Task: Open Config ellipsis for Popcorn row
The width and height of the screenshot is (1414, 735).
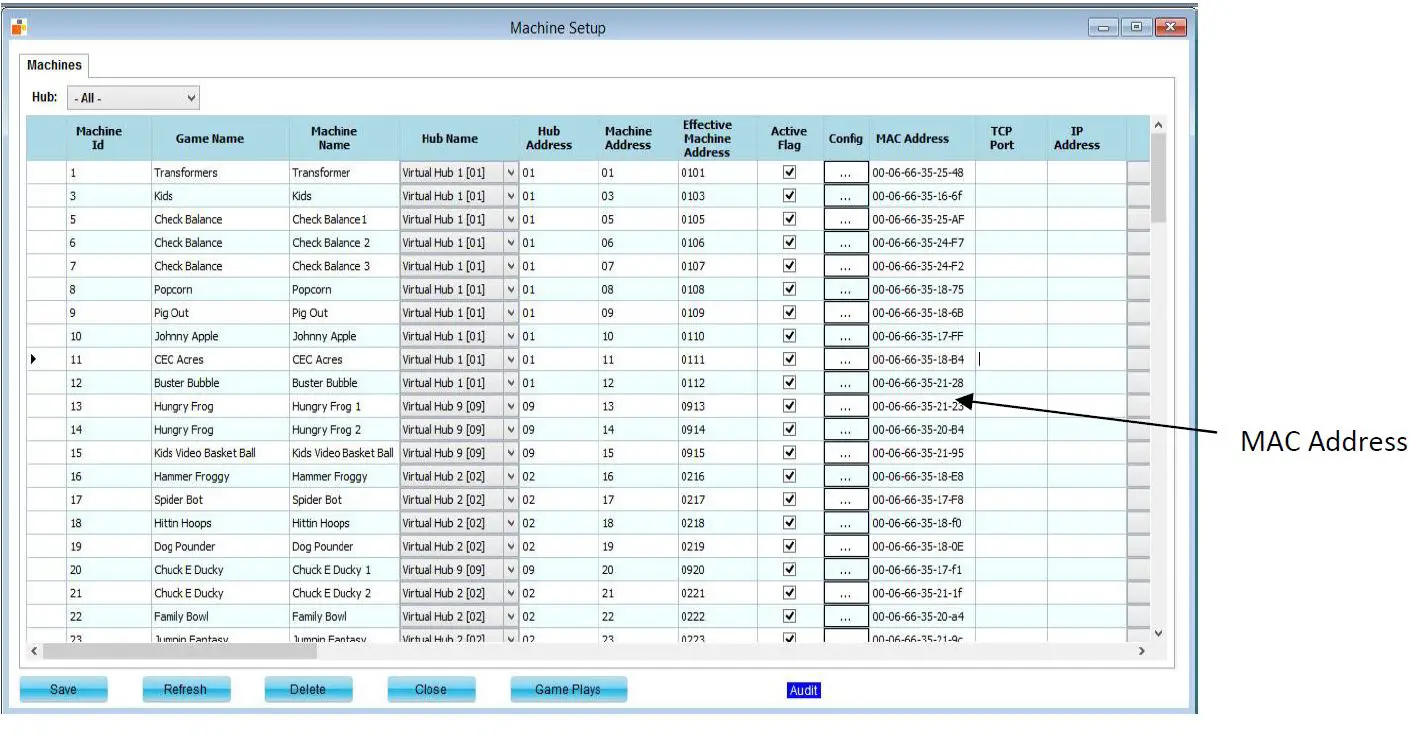Action: click(x=846, y=290)
